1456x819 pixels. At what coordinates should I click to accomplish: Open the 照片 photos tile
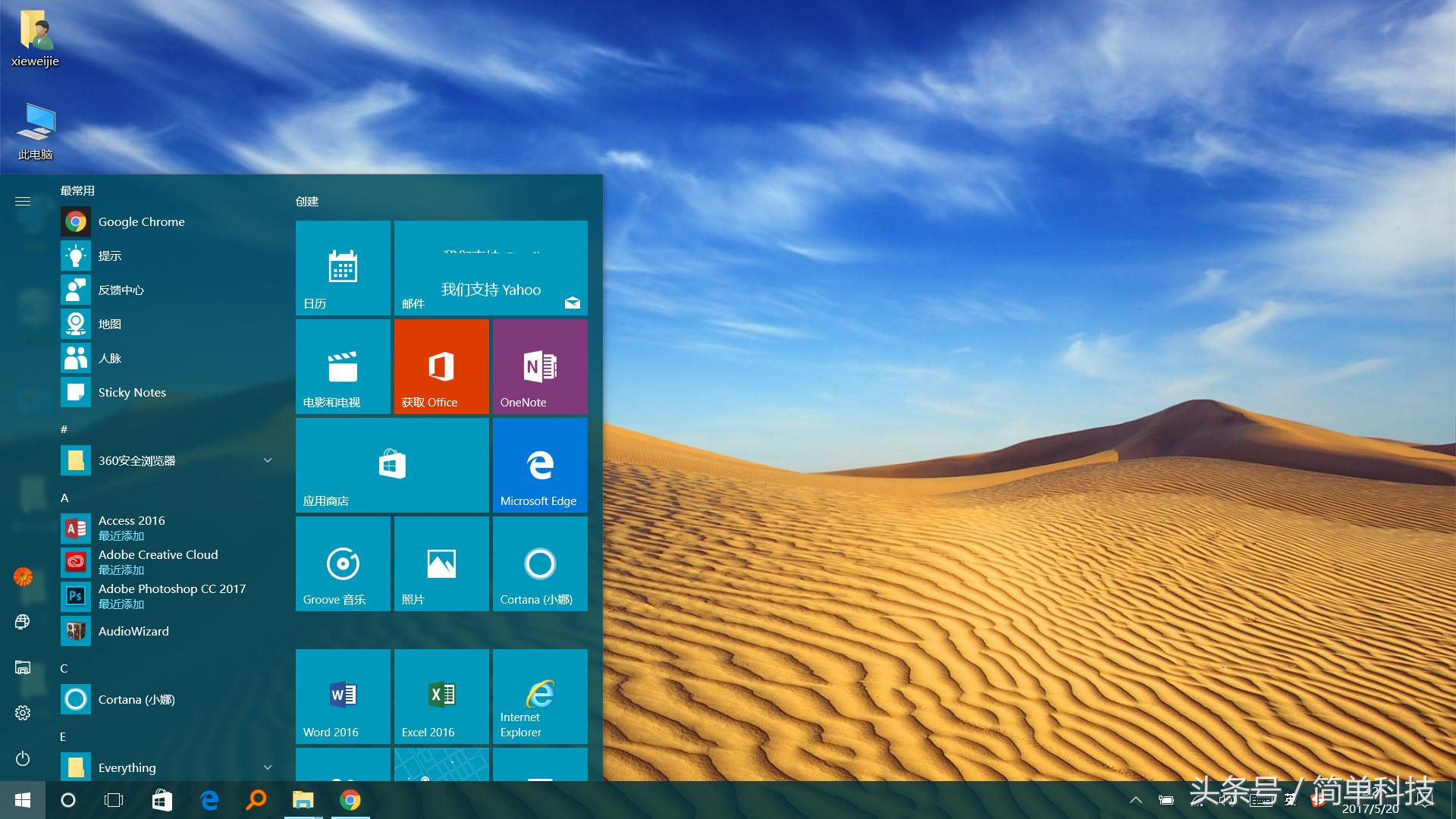coord(441,563)
